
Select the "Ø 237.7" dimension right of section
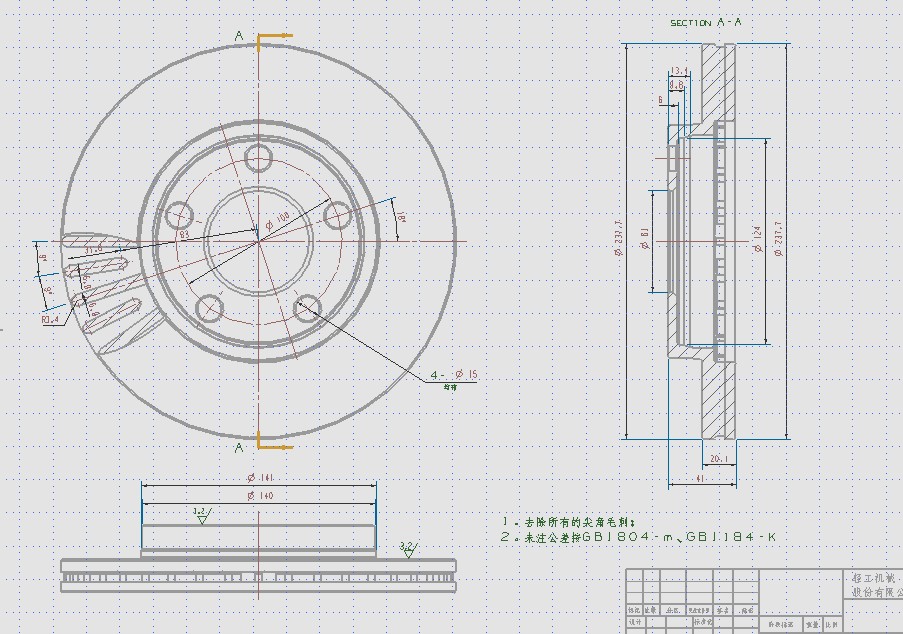click(x=779, y=238)
